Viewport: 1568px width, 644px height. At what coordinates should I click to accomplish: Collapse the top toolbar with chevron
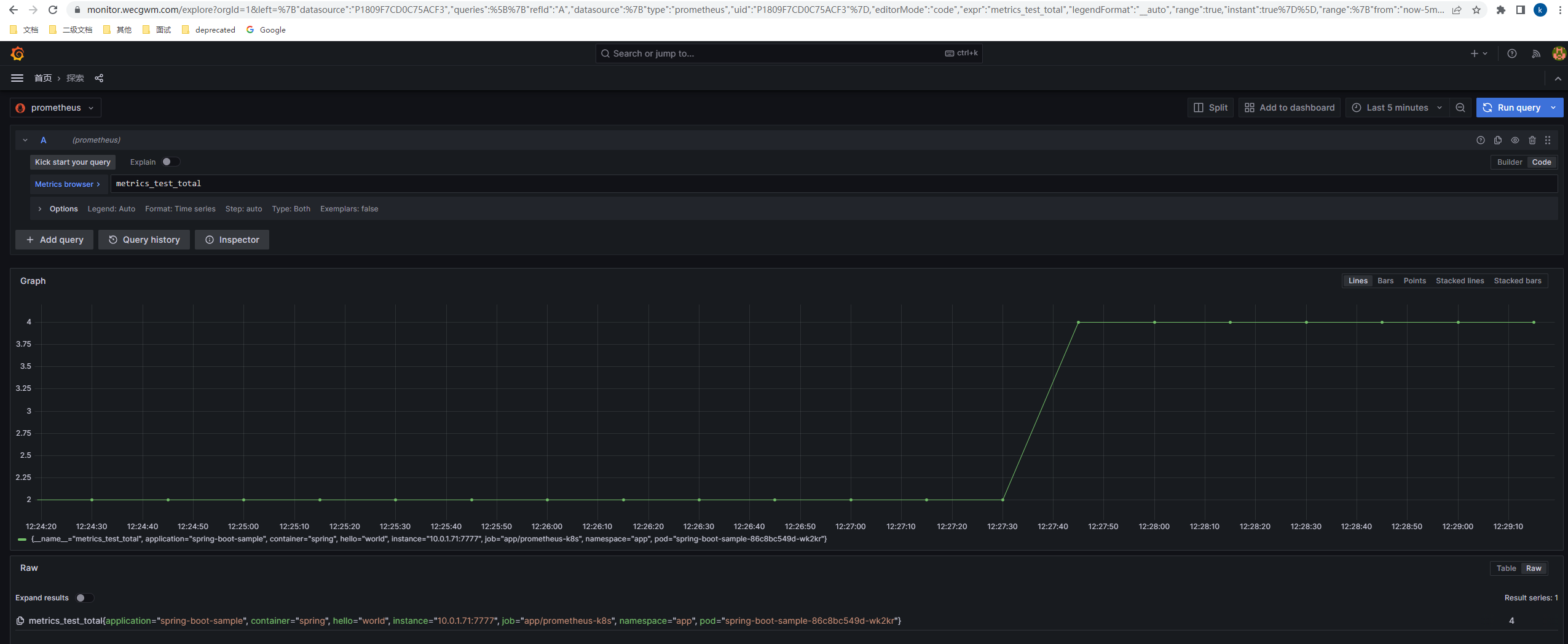(1558, 79)
